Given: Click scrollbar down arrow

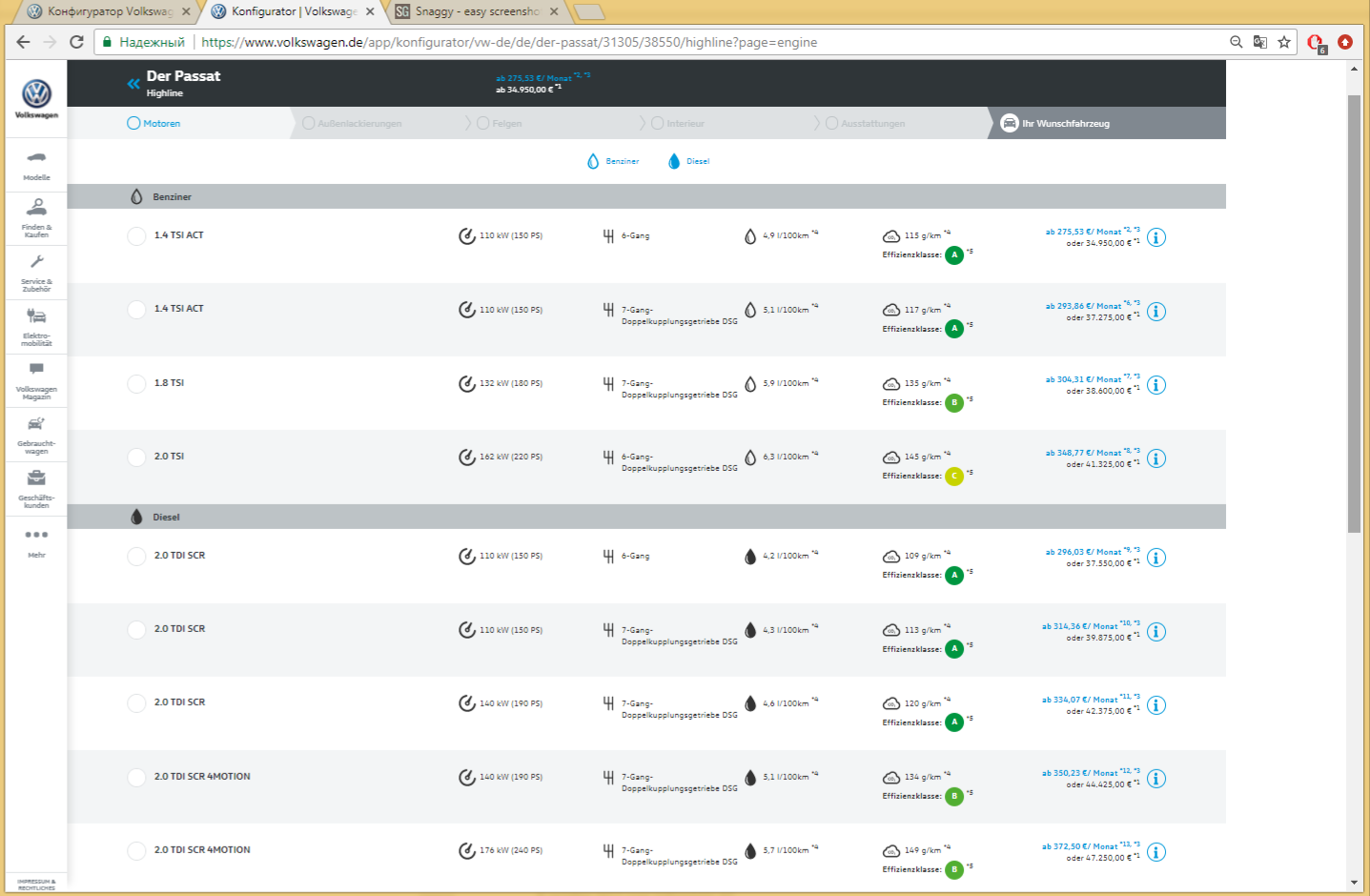Looking at the screenshot, I should tap(1354, 883).
